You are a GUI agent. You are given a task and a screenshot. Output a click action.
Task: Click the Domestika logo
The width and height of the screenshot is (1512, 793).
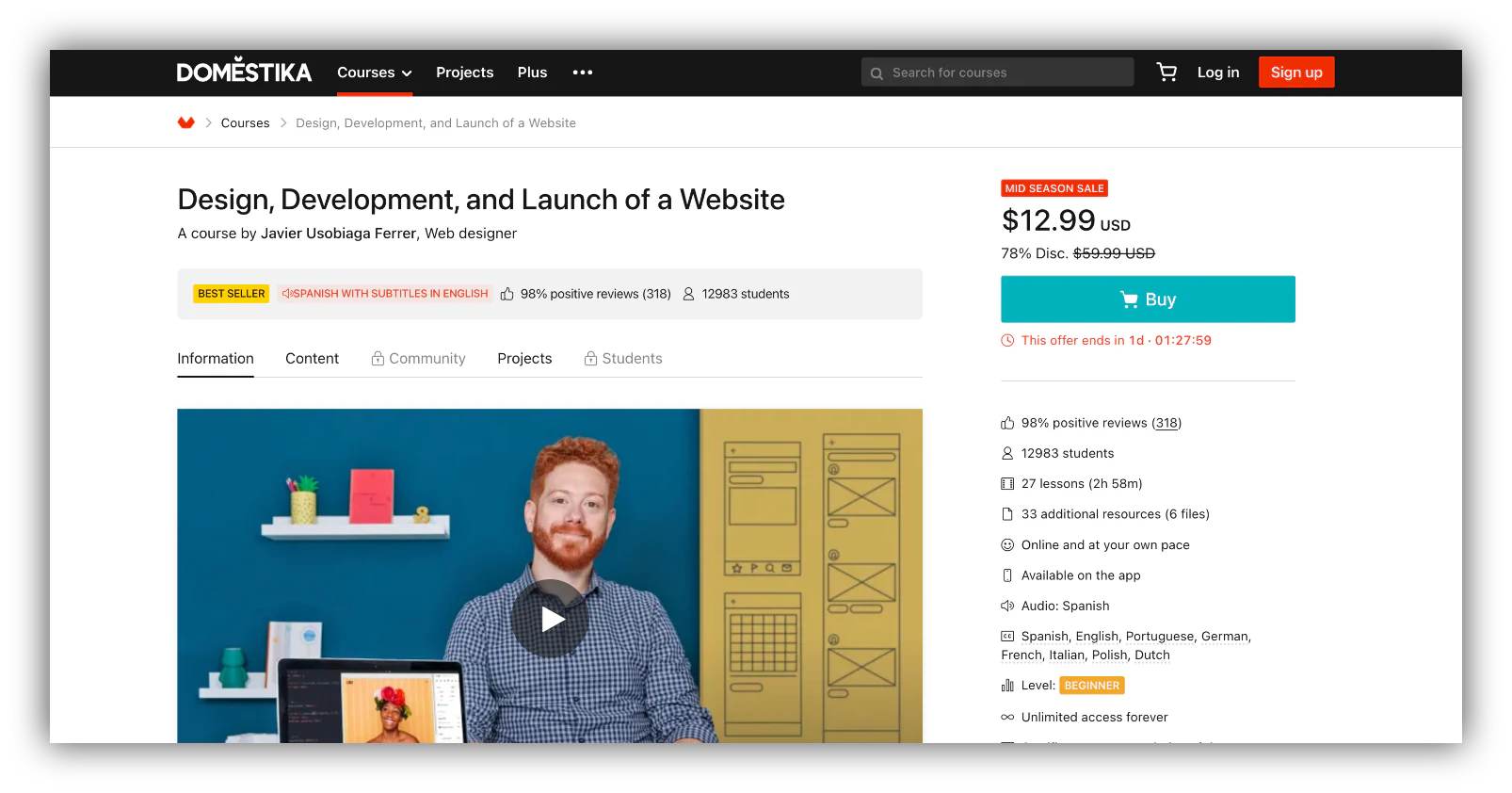tap(244, 71)
